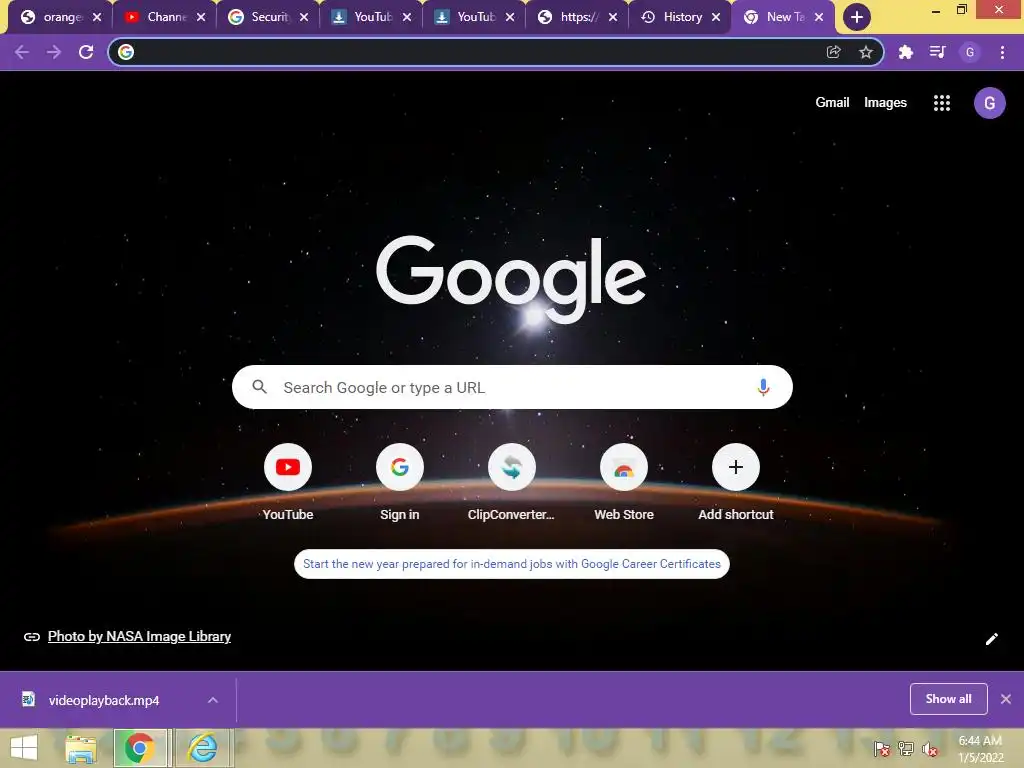Switch to the Security tab

[x=266, y=17]
